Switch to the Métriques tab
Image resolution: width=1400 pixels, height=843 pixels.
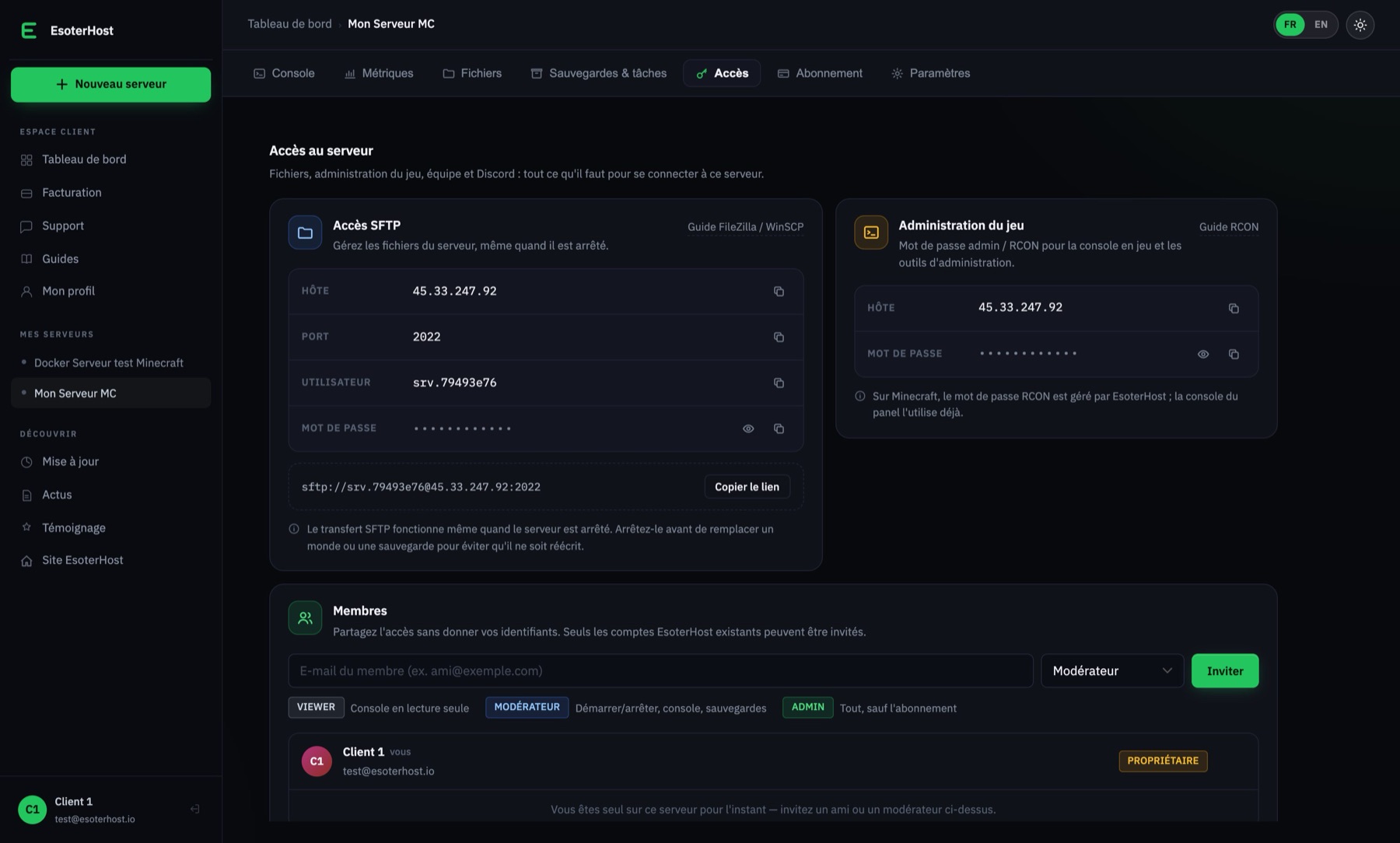(379, 73)
